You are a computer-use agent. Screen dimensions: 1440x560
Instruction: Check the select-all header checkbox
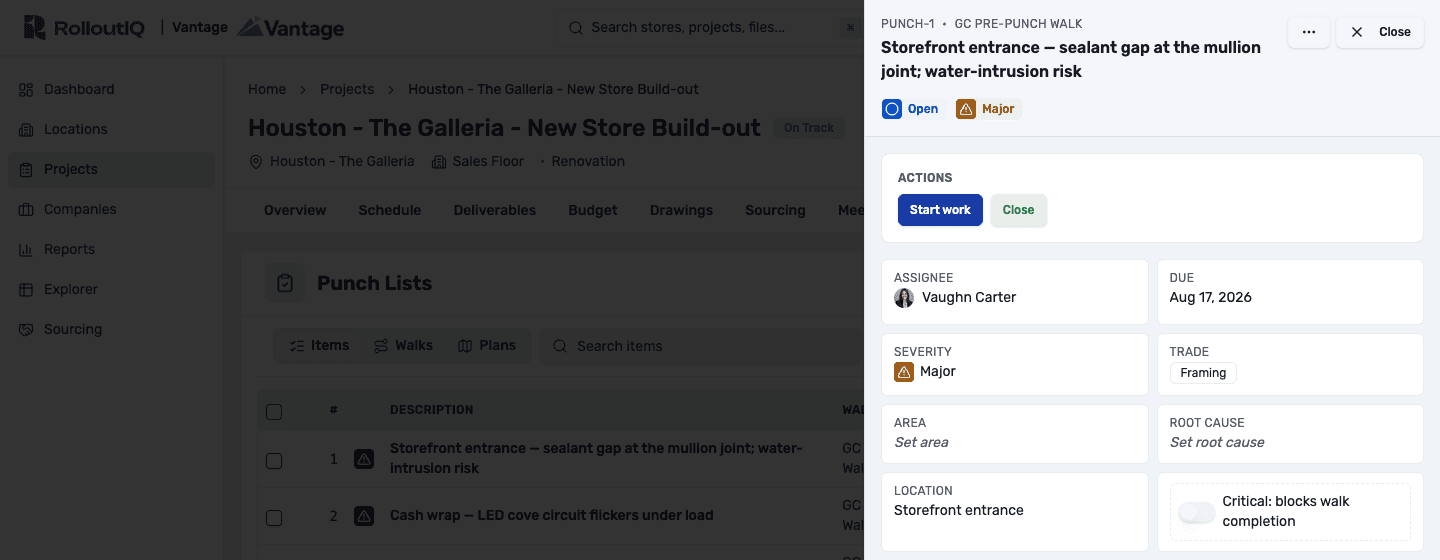click(x=274, y=411)
